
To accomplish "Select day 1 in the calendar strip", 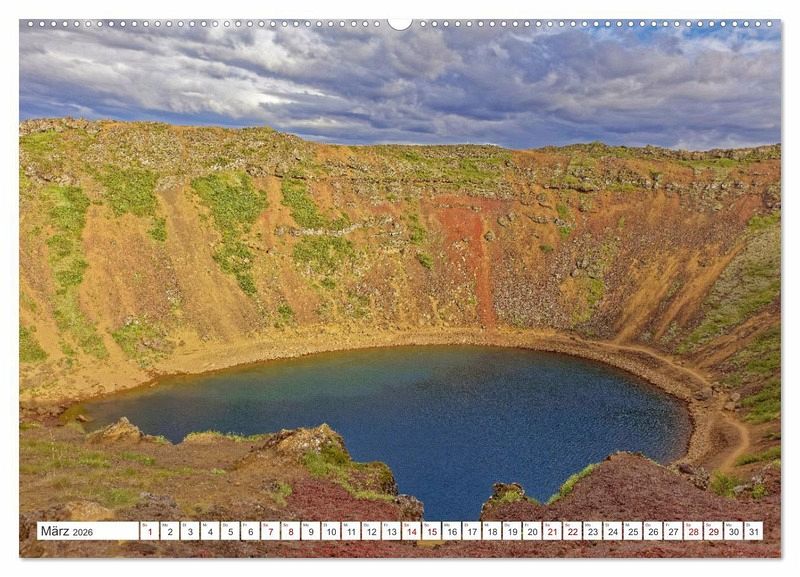I will point(150,531).
